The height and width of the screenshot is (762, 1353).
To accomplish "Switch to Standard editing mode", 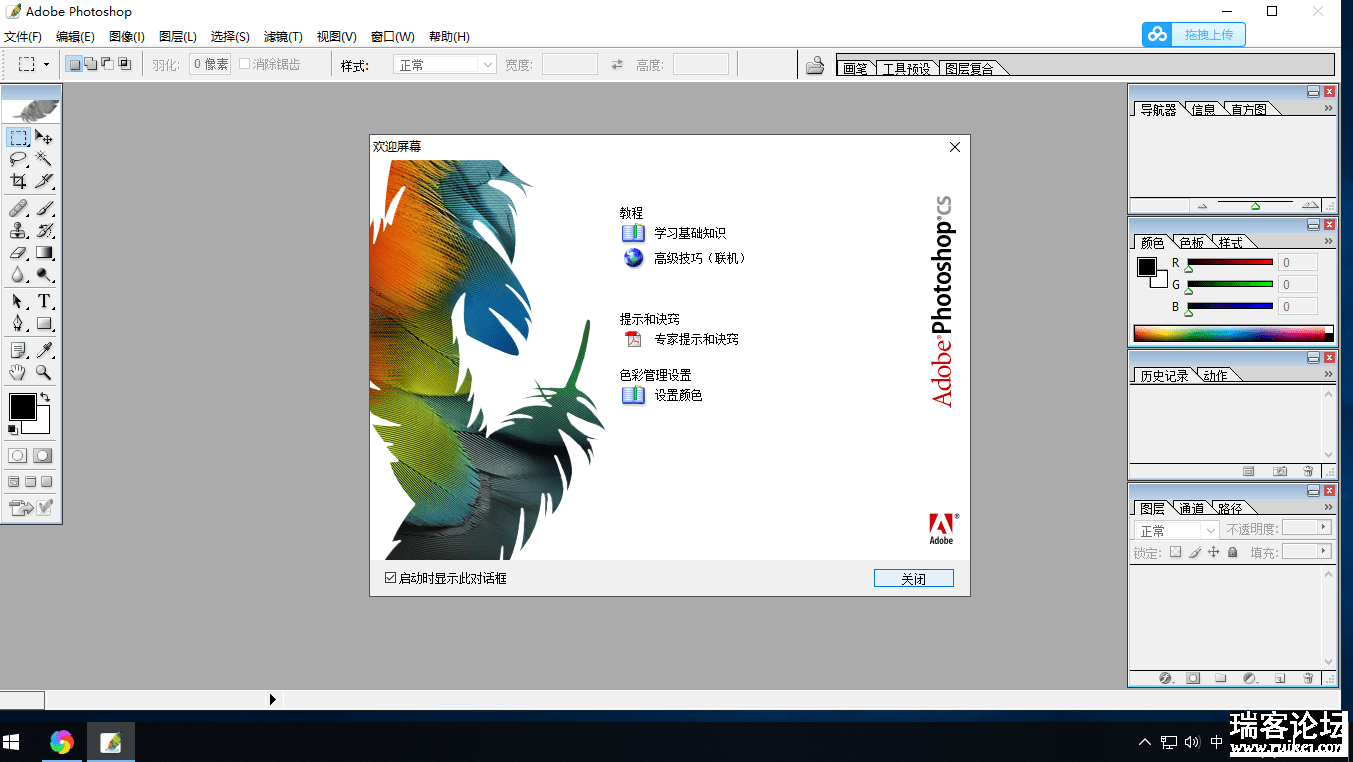I will coord(18,456).
